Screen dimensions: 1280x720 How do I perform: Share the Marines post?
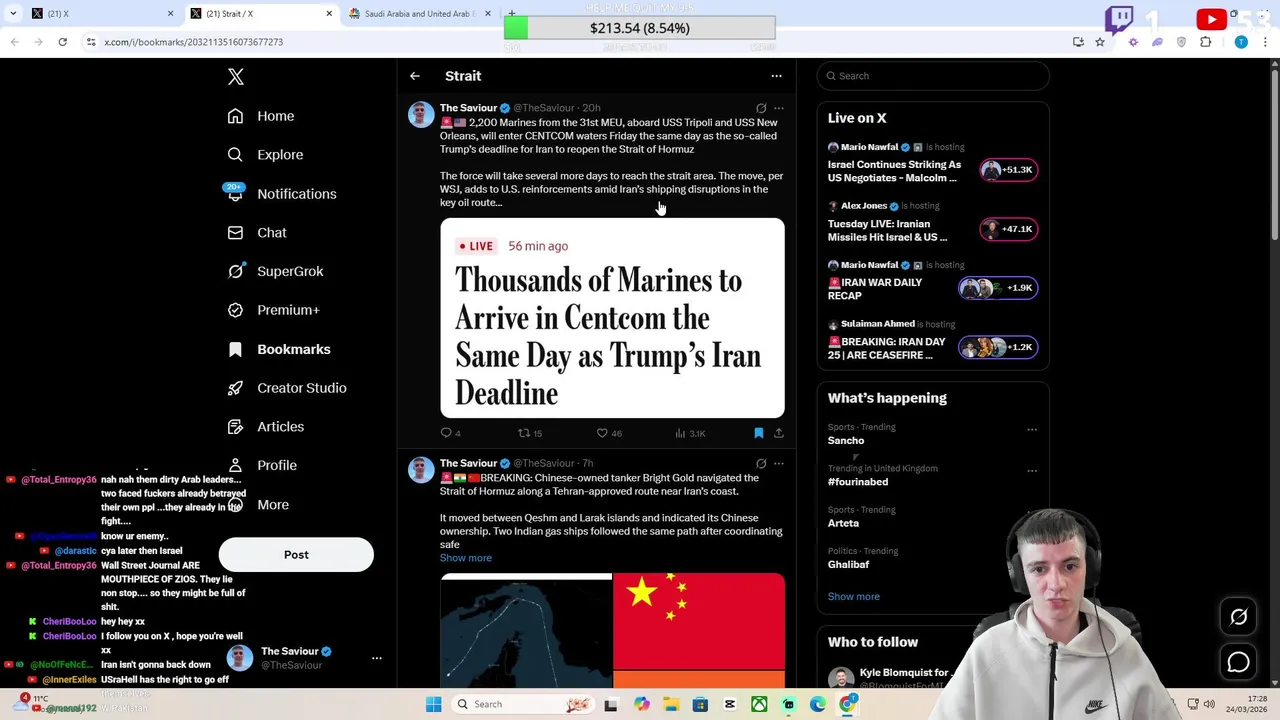point(779,433)
